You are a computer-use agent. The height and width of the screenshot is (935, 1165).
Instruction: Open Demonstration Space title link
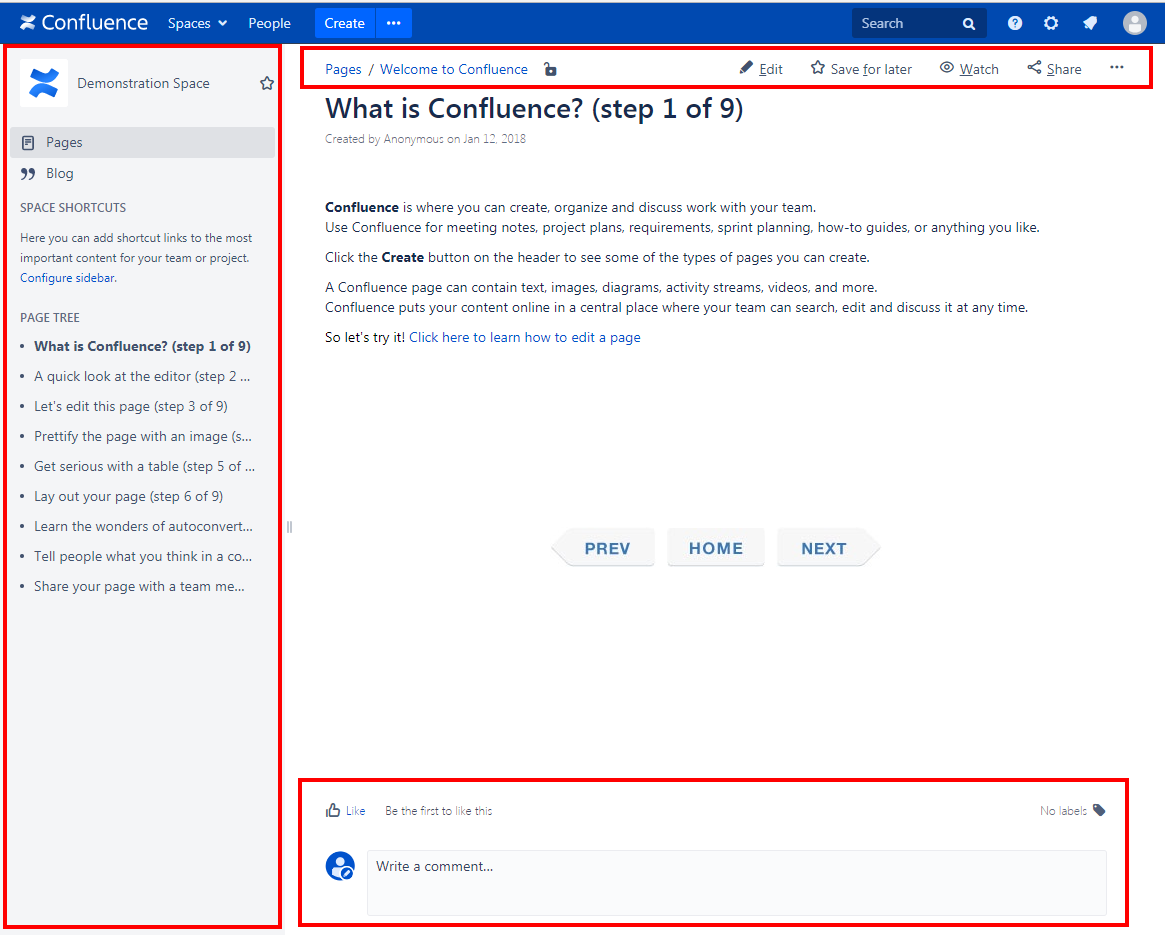pos(143,83)
